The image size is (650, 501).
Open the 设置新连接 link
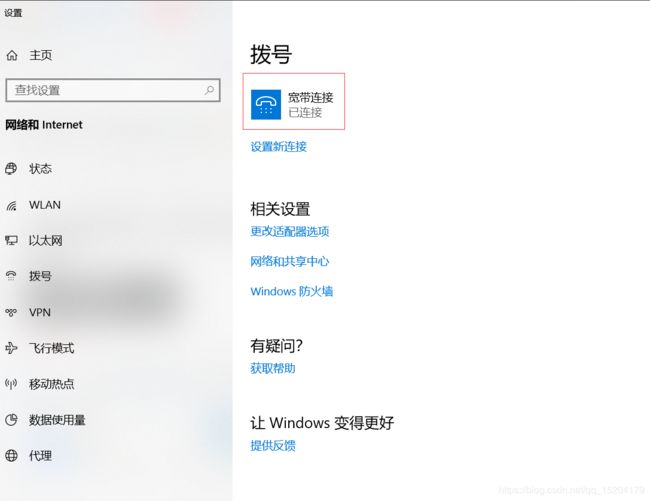[279, 146]
